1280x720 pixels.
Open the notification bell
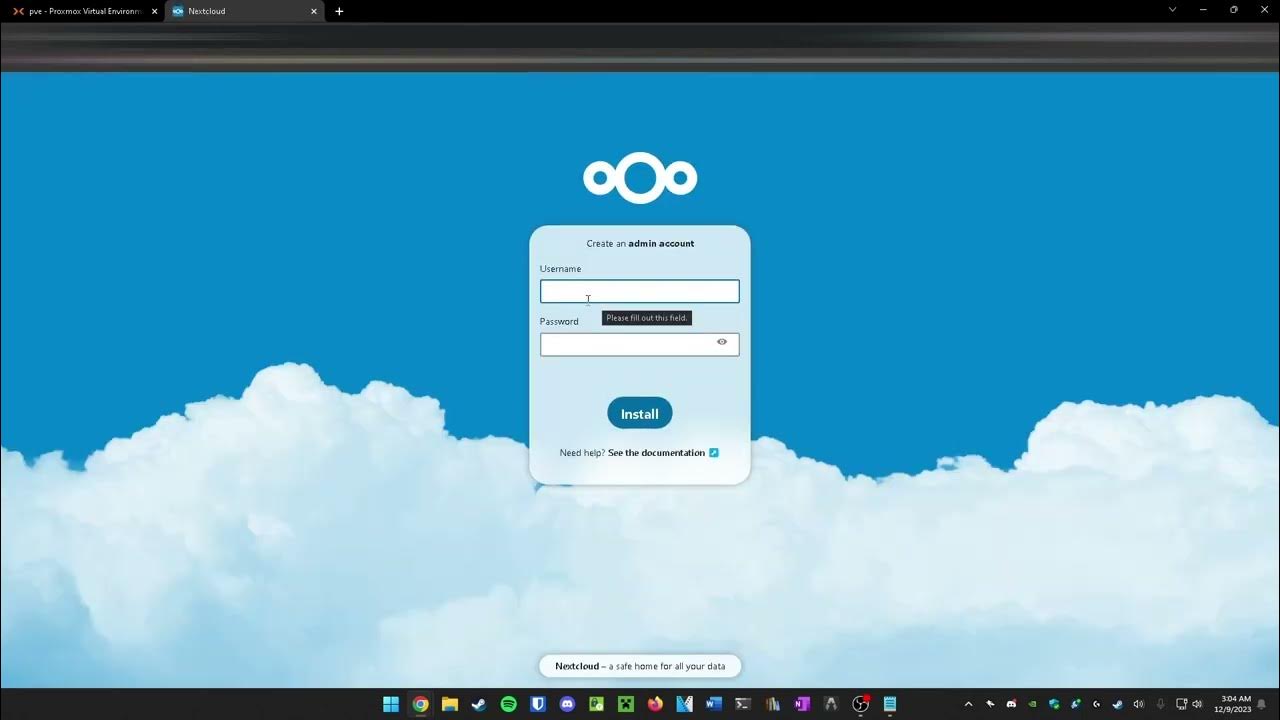(x=1262, y=704)
